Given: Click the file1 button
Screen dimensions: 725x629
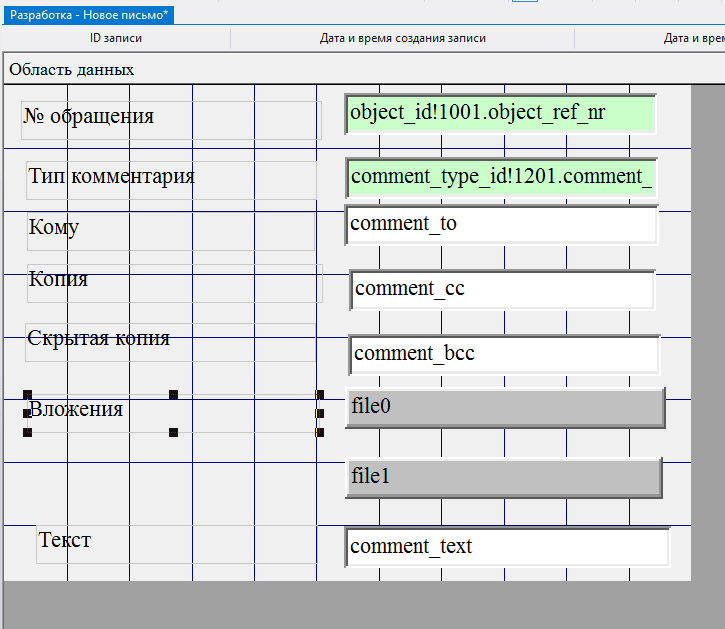Looking at the screenshot, I should 503,477.
